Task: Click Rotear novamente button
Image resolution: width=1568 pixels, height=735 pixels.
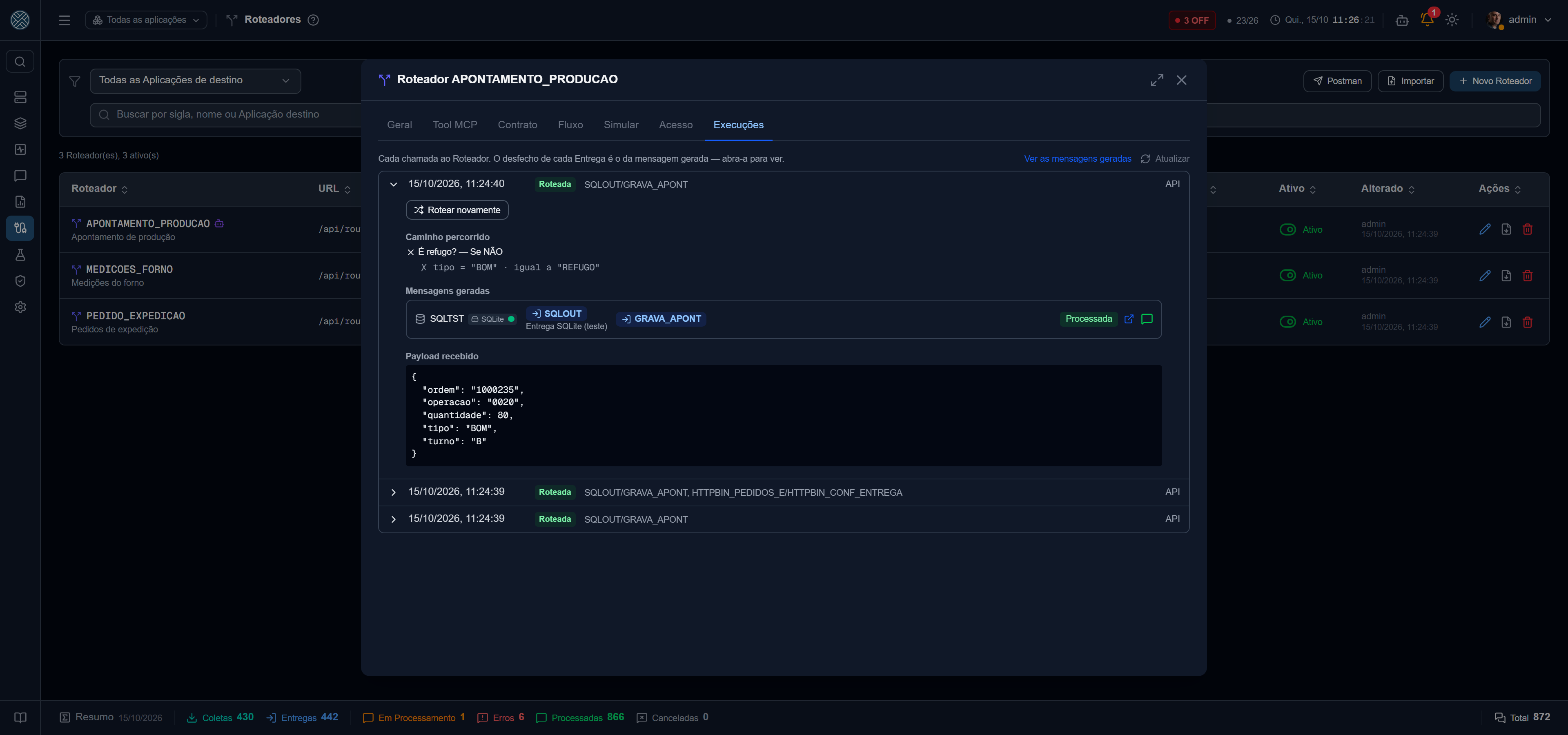Action: pos(457,210)
